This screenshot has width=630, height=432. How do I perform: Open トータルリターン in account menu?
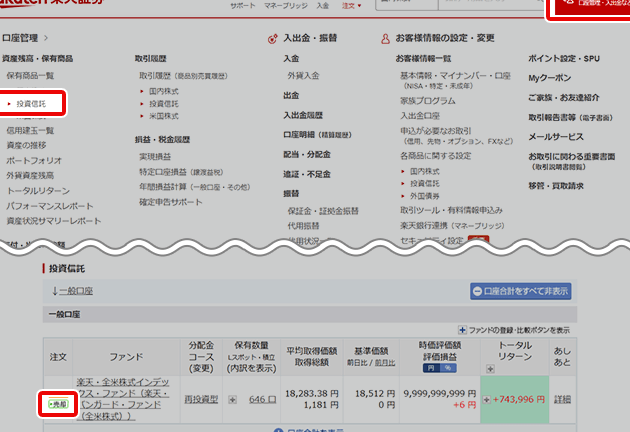coord(38,190)
